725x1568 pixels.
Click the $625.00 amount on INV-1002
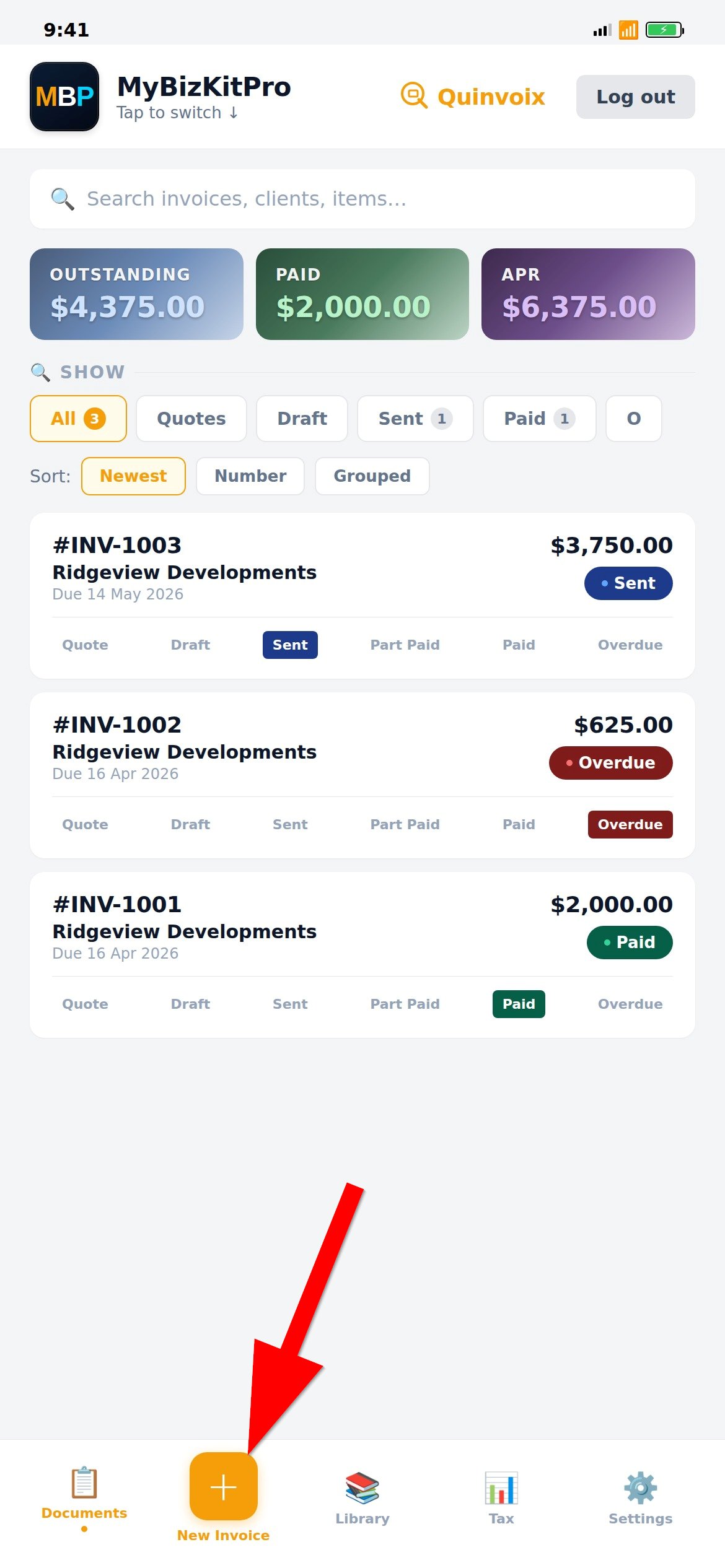pos(623,725)
